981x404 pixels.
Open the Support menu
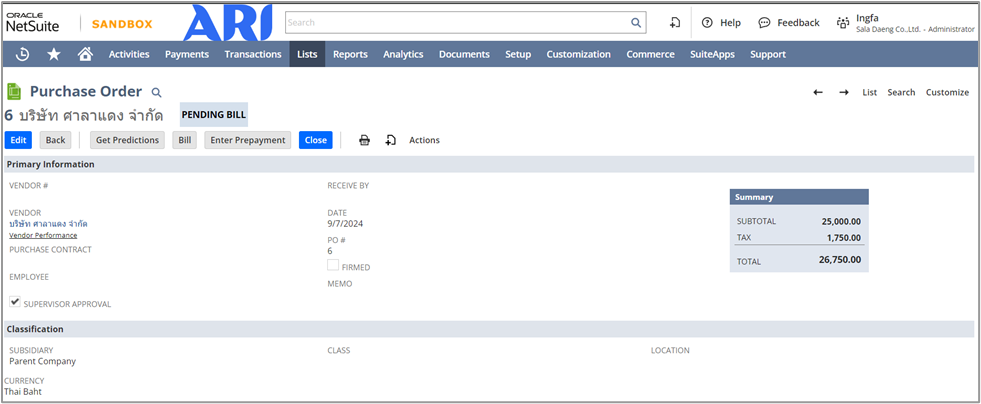tap(768, 54)
